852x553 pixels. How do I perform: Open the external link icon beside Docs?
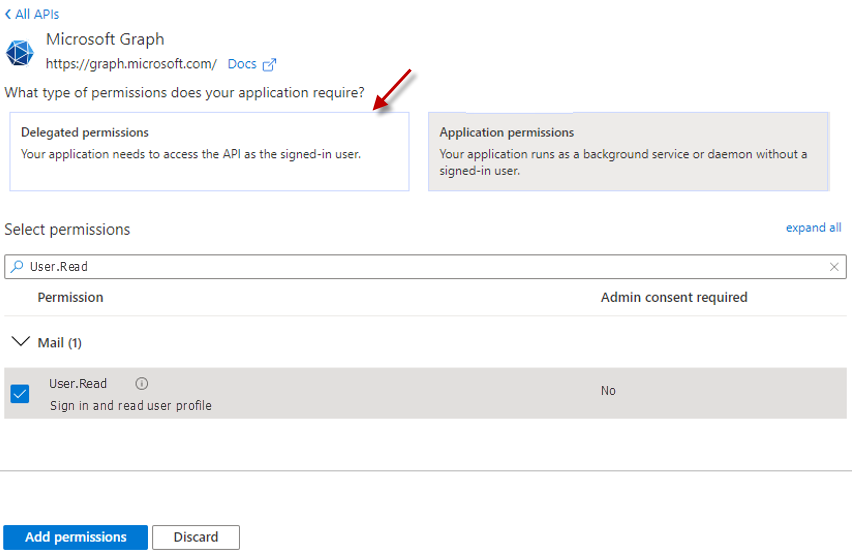[270, 65]
